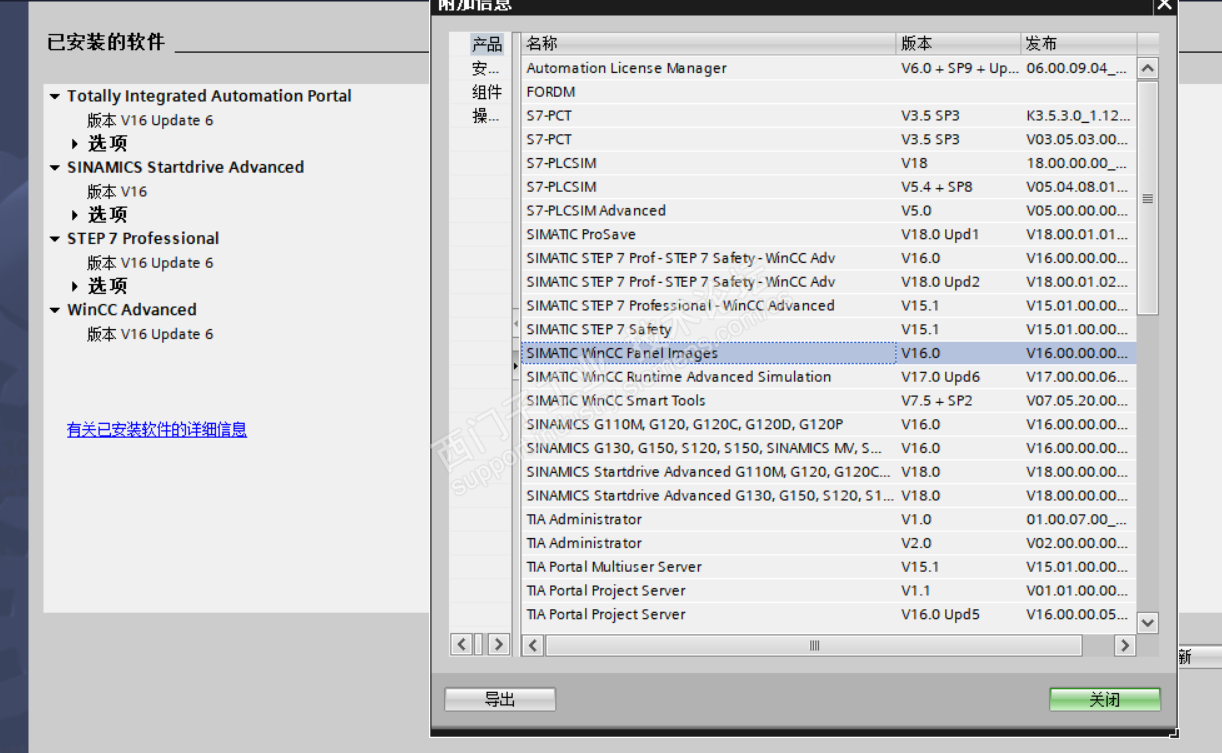The width and height of the screenshot is (1222, 753).
Task: Select the 组件 category tab
Action: 487,92
